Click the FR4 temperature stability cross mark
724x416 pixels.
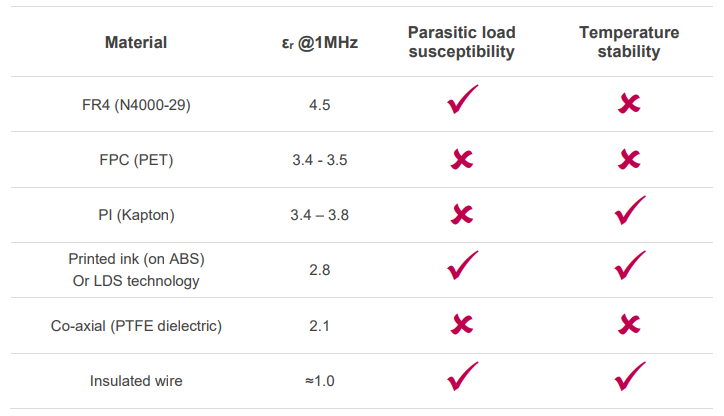click(x=629, y=102)
